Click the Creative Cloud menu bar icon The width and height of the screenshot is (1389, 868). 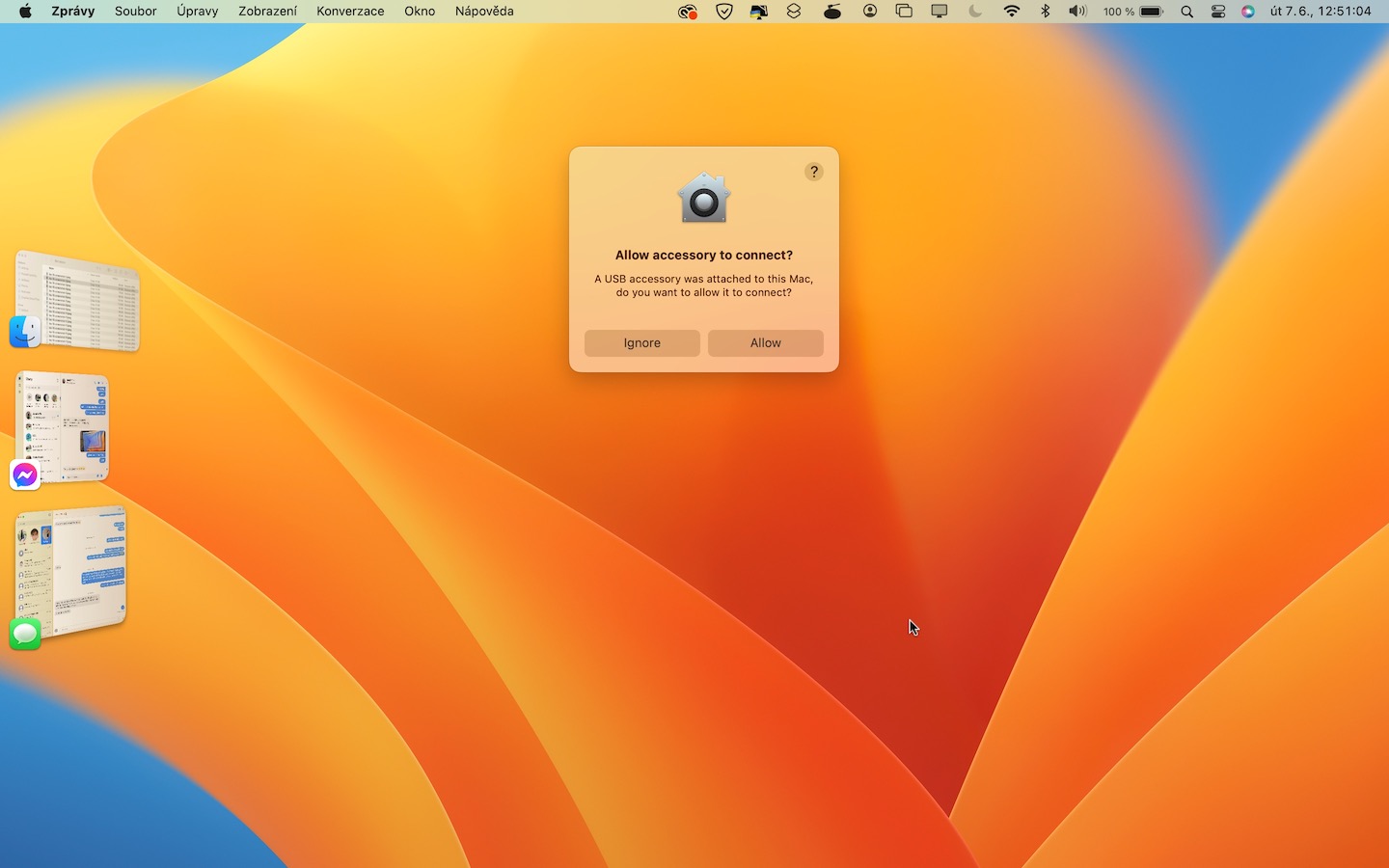[688, 12]
